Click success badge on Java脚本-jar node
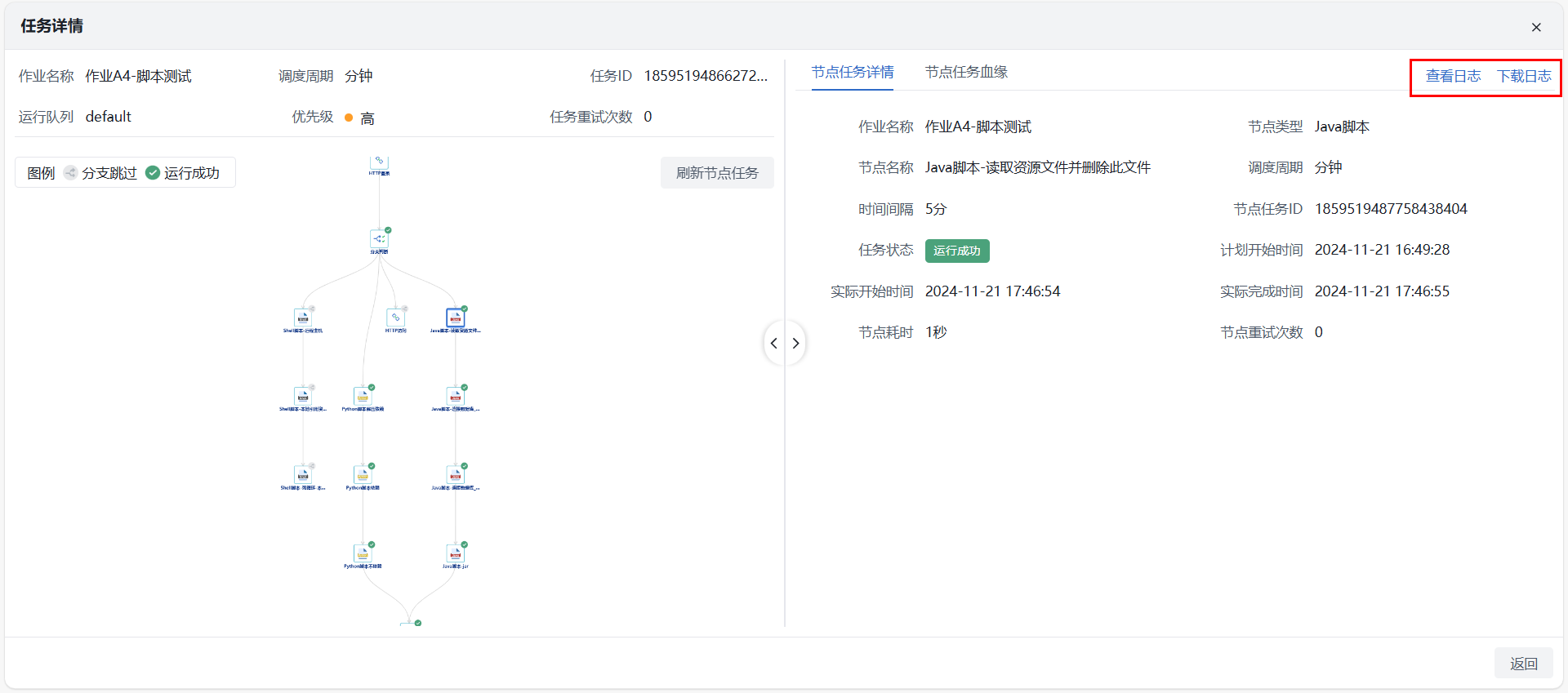Screen dimensions: 1568x693 pos(464,544)
